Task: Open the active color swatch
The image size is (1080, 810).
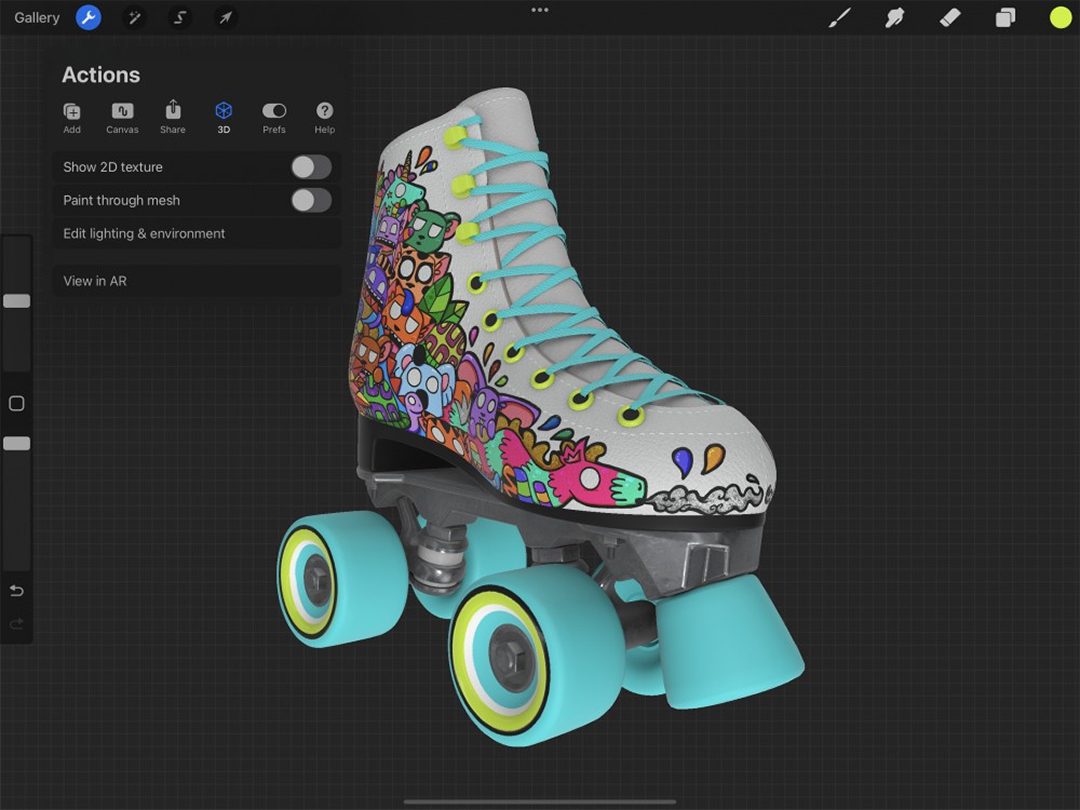Action: [1059, 17]
